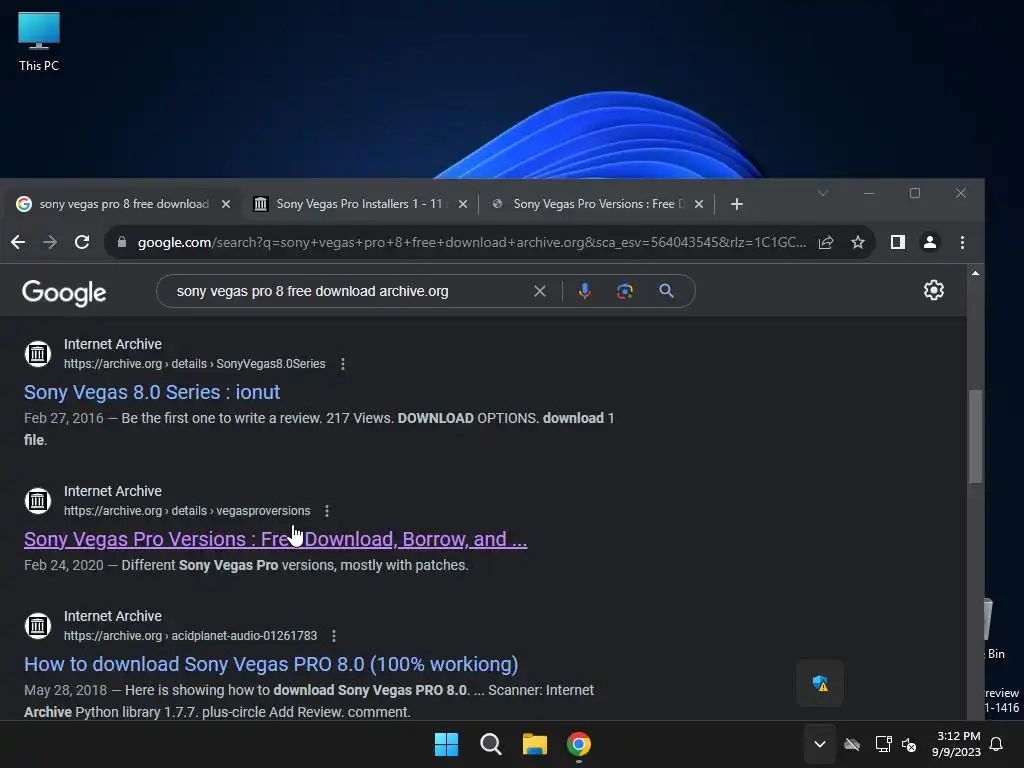View site info lock icon
Viewport: 1024px width, 768px height.
pos(121,242)
